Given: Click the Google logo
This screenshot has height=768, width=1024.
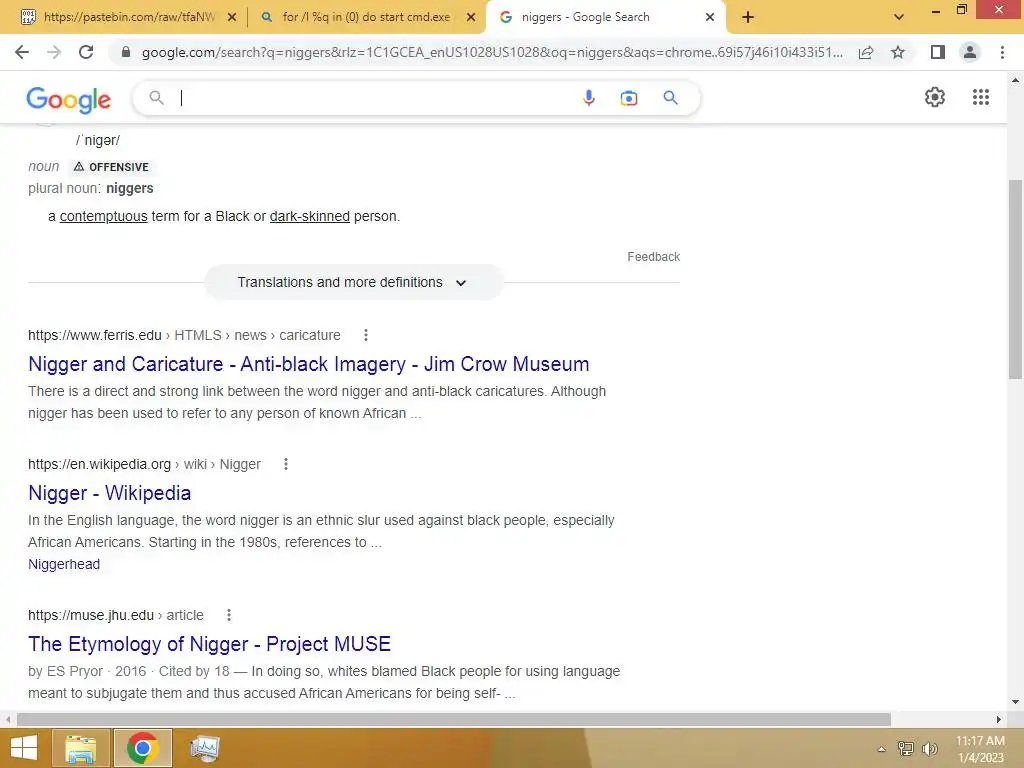Looking at the screenshot, I should [x=69, y=99].
